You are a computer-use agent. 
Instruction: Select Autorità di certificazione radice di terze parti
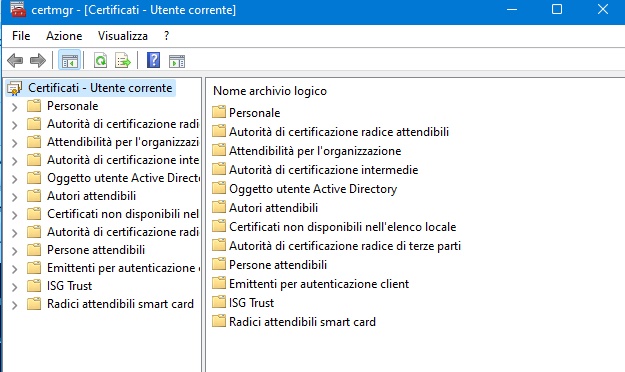coord(345,246)
